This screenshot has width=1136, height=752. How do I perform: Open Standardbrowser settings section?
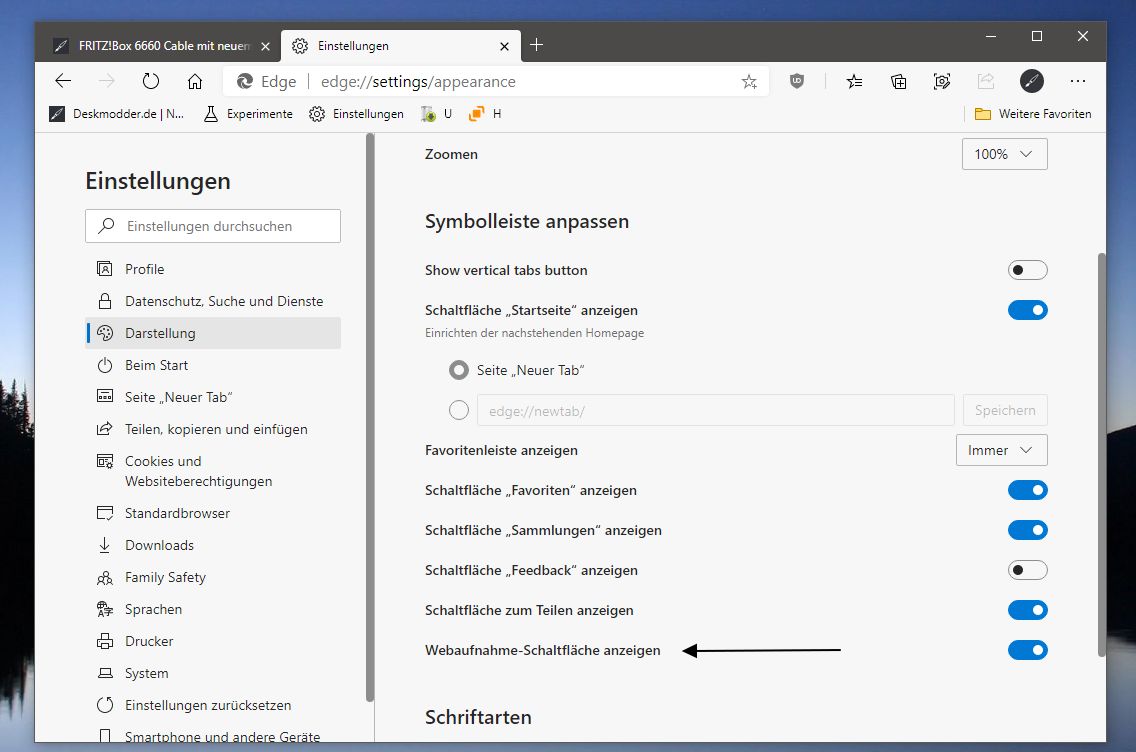(213, 513)
